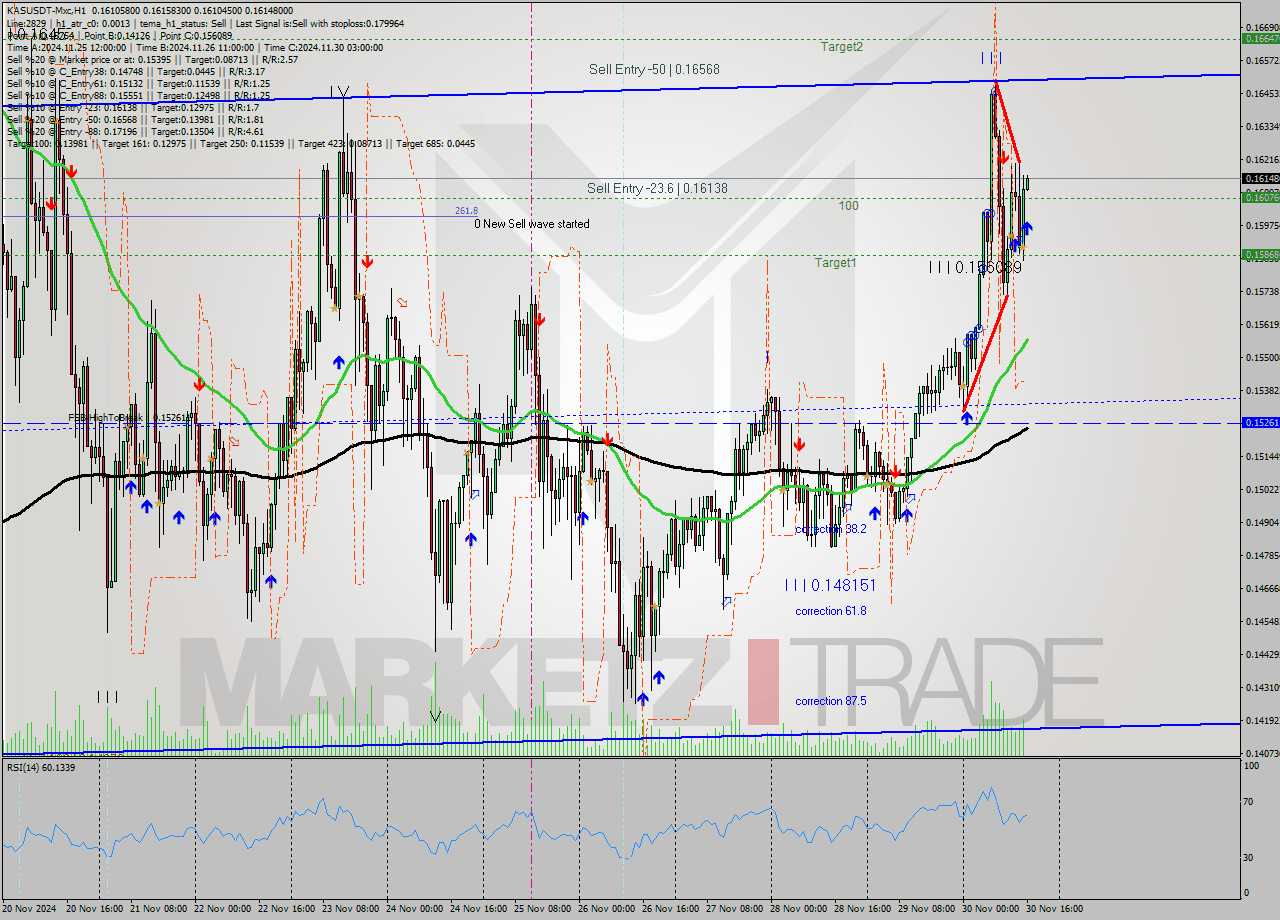
Task: Click the green 0.15868 price tag
Action: pyautogui.click(x=1260, y=254)
